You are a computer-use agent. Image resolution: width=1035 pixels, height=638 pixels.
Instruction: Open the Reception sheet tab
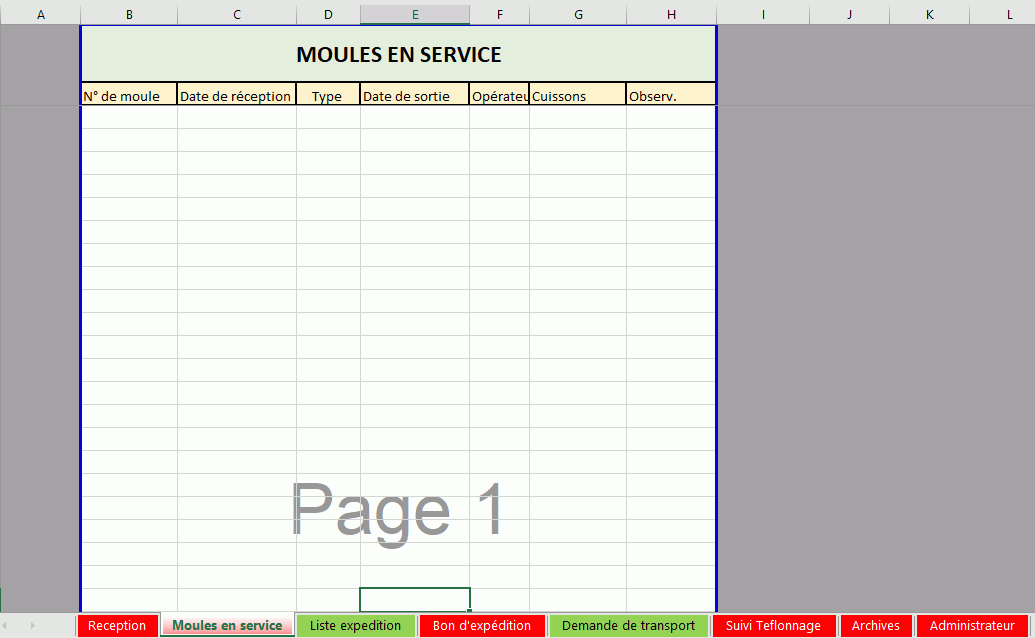point(117,625)
